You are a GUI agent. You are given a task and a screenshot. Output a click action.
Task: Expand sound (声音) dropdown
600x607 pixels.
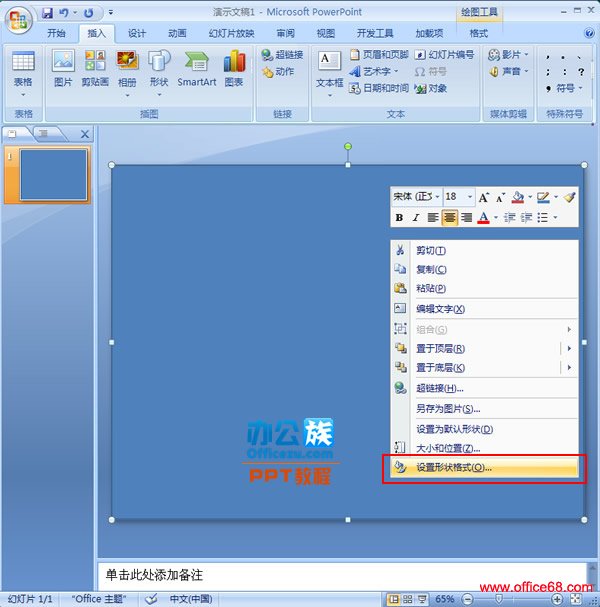click(526, 71)
